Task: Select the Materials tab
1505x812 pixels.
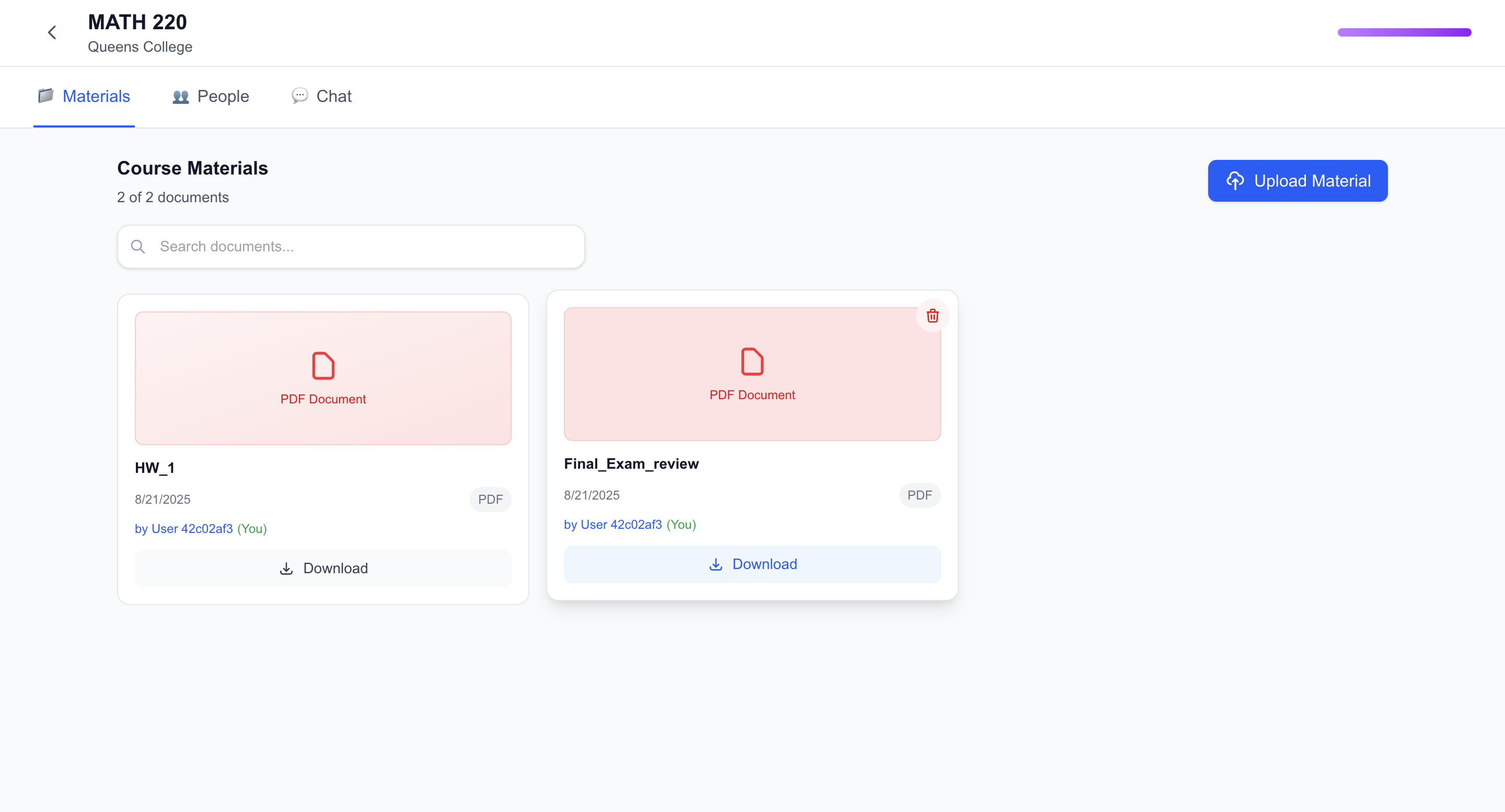Action: coord(96,96)
